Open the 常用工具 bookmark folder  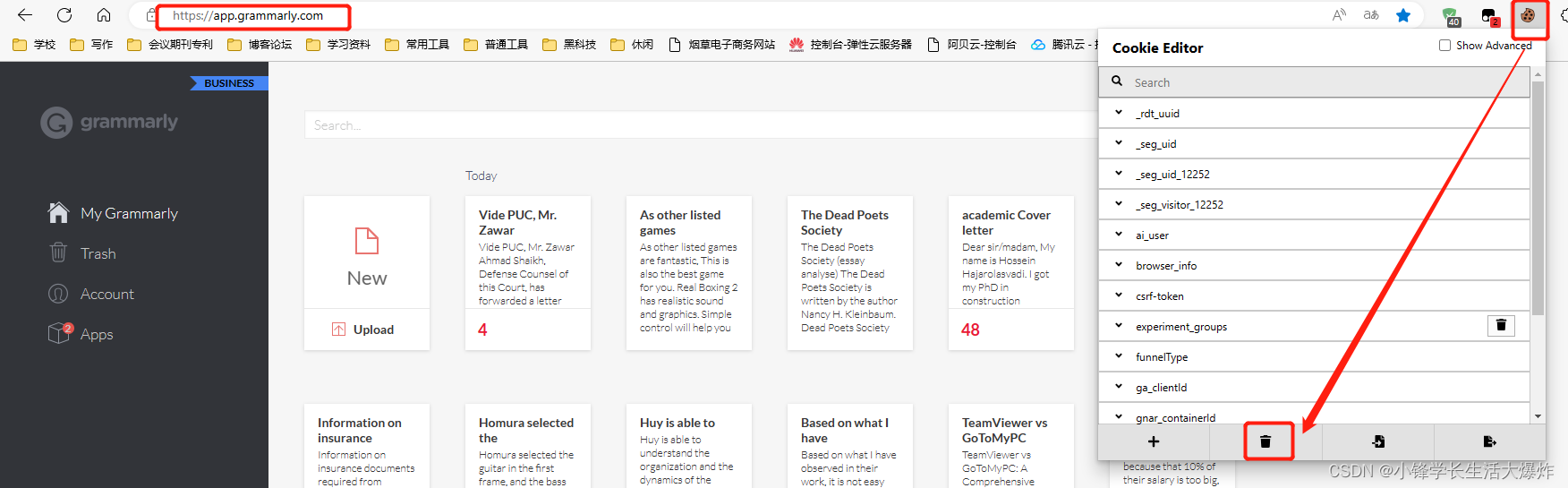tap(417, 44)
